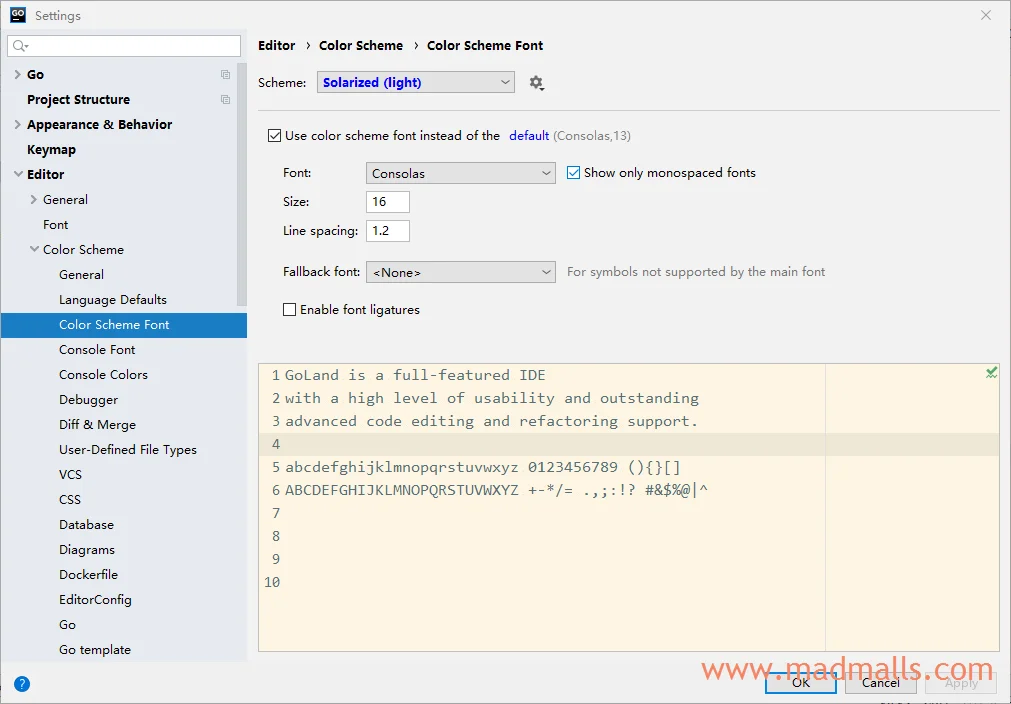Enable font ligatures checkbox

(290, 310)
